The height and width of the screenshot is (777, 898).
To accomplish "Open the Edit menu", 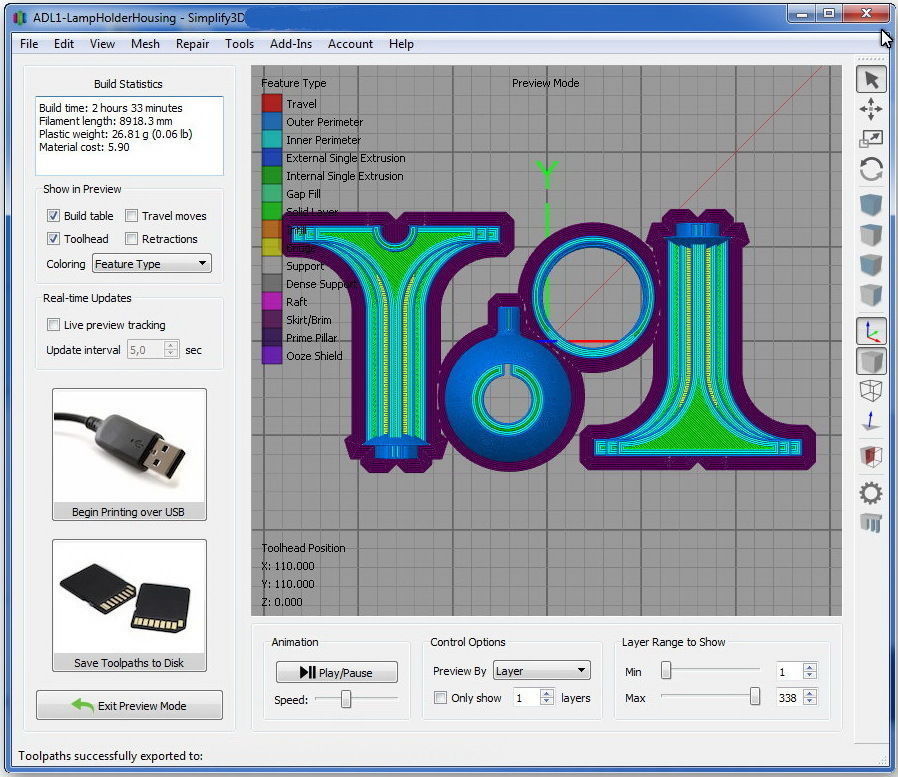I will 64,44.
